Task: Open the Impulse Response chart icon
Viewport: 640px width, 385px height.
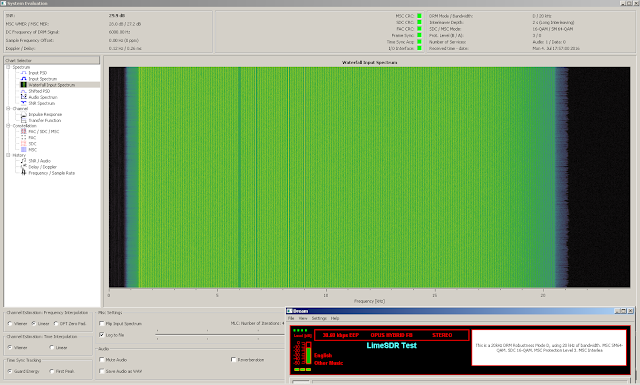Action: (24, 114)
